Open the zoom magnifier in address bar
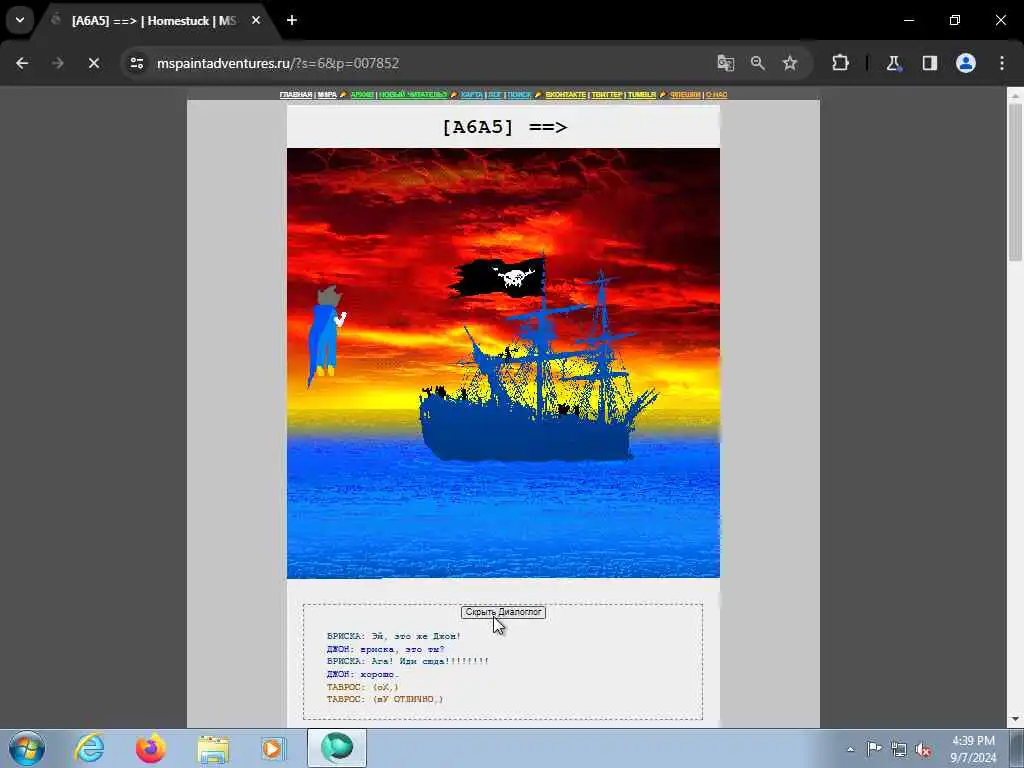 tap(758, 63)
